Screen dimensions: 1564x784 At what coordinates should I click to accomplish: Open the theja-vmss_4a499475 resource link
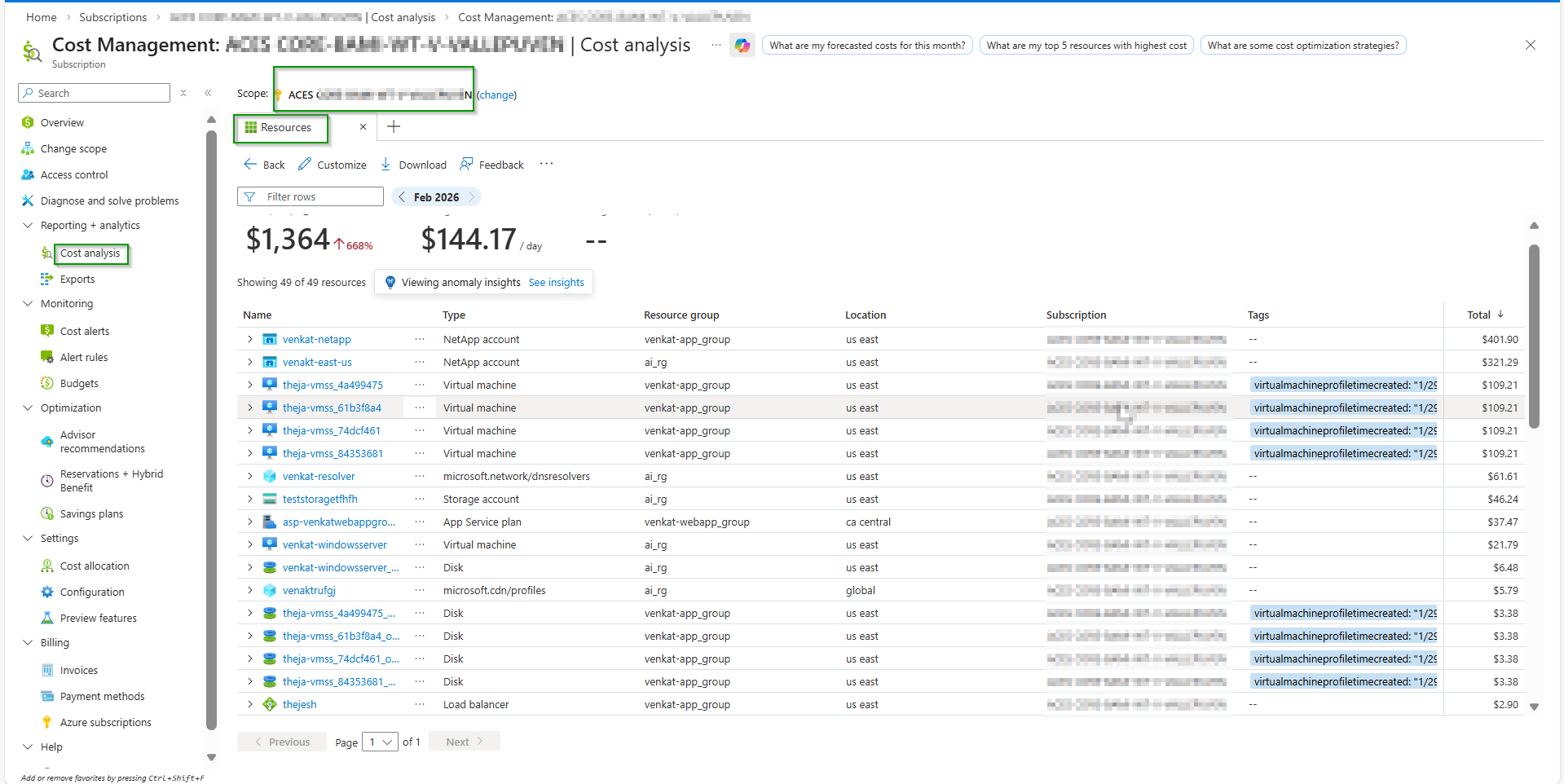coord(333,385)
